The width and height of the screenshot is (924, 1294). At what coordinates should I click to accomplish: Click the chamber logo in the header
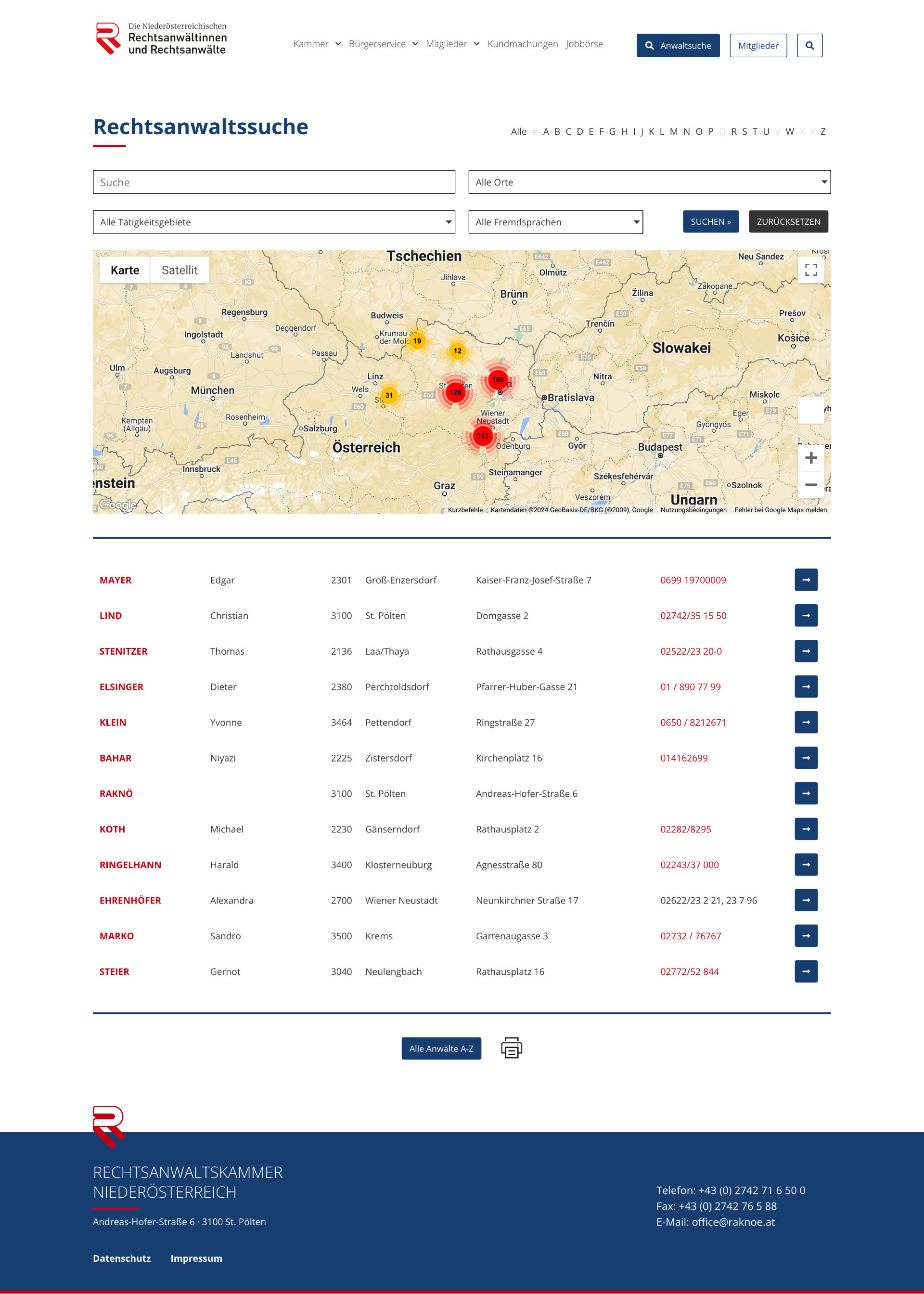pos(161,39)
